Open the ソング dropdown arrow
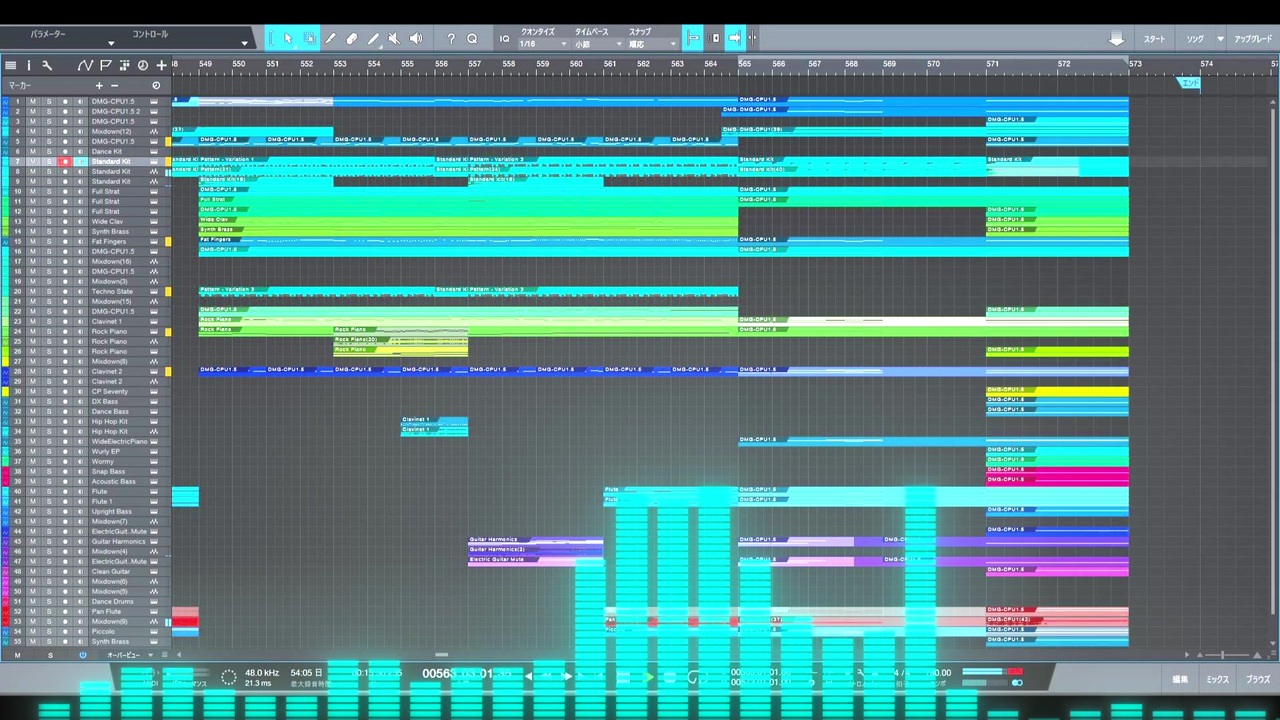 [x=1220, y=39]
